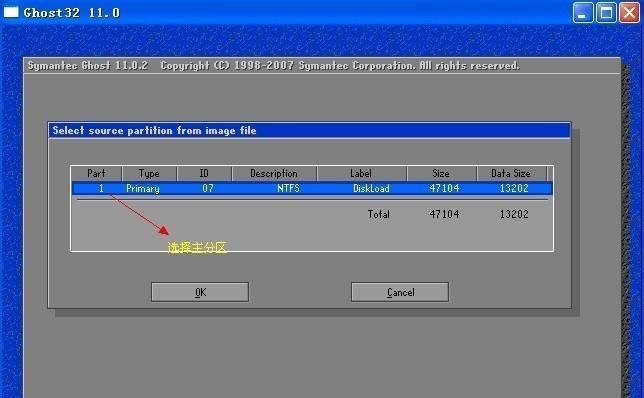Click the Cancel button

pos(400,292)
